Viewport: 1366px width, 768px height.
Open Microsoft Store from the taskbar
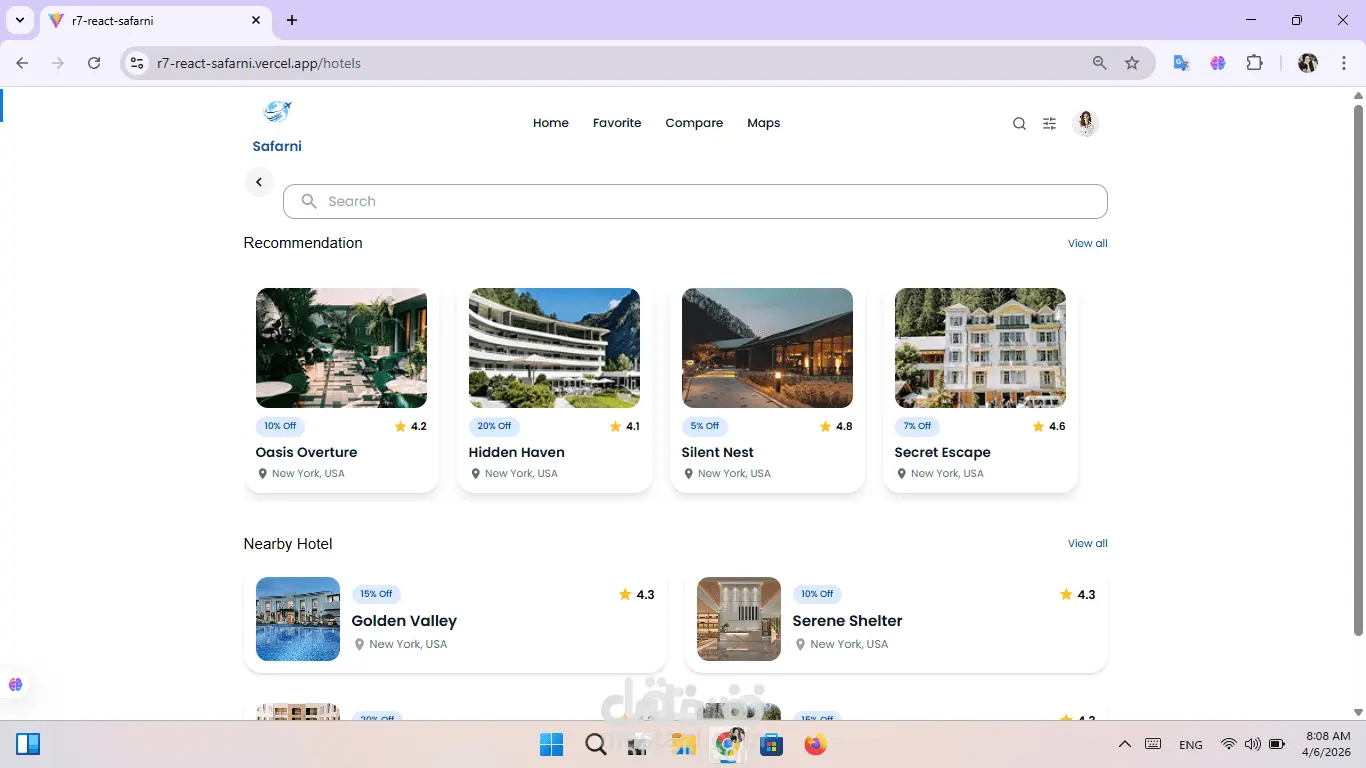pyautogui.click(x=771, y=745)
